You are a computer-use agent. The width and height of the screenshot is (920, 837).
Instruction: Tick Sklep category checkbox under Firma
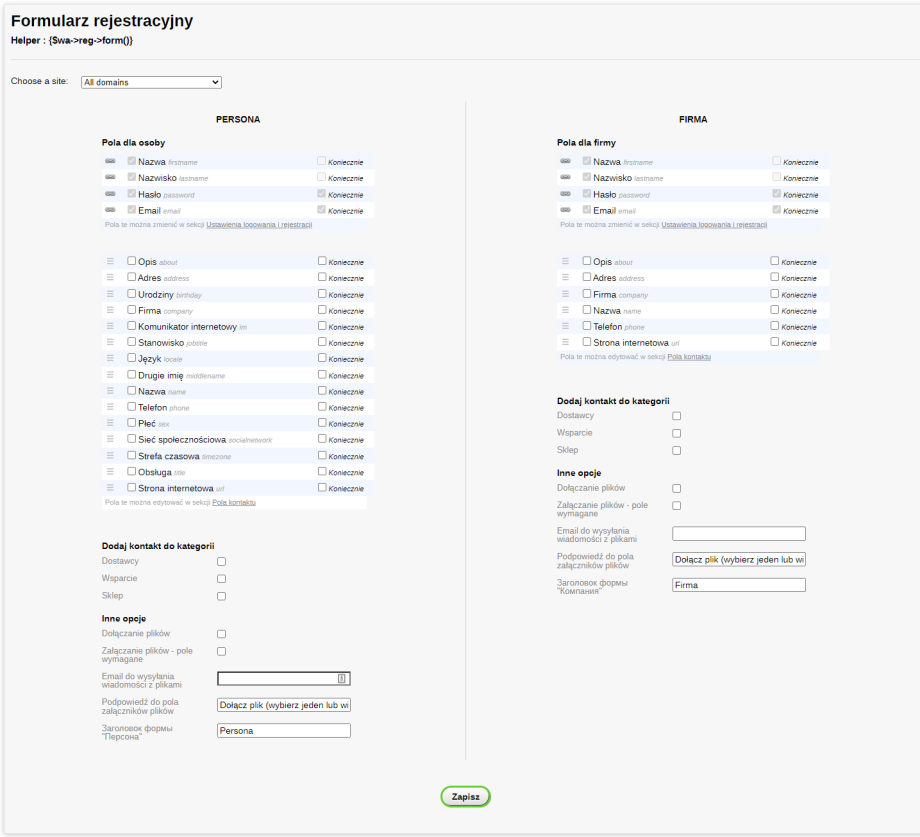[x=677, y=451]
